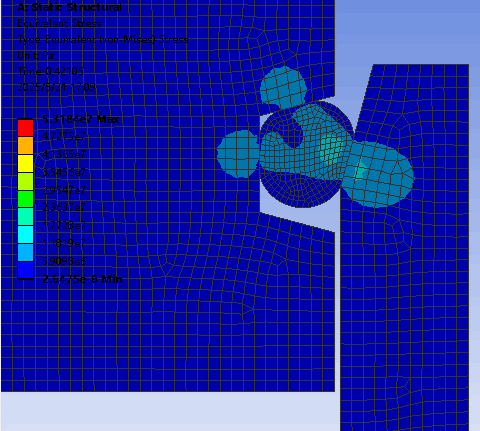Click the red legend color band

tap(25, 128)
